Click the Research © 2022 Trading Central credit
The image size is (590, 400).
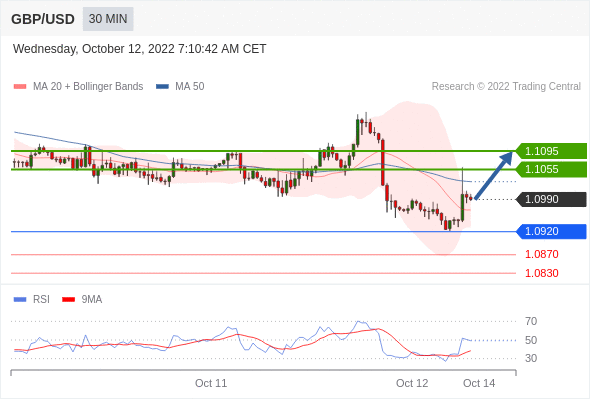point(506,87)
